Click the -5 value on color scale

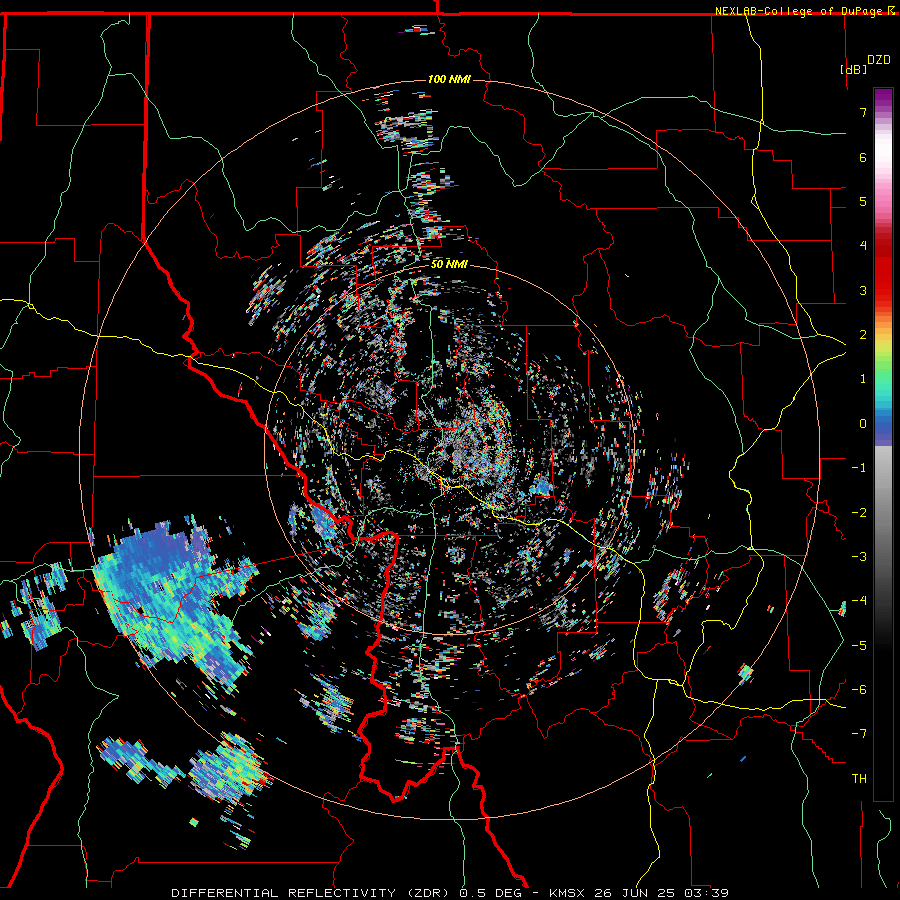tap(859, 646)
